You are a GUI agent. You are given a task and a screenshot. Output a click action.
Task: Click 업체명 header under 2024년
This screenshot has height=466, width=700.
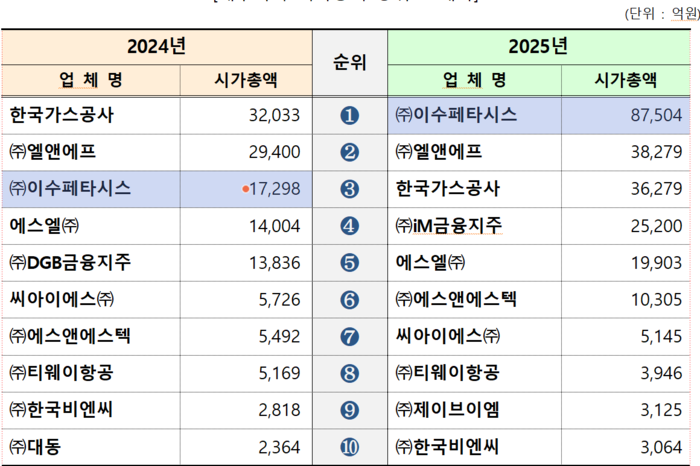pos(91,80)
